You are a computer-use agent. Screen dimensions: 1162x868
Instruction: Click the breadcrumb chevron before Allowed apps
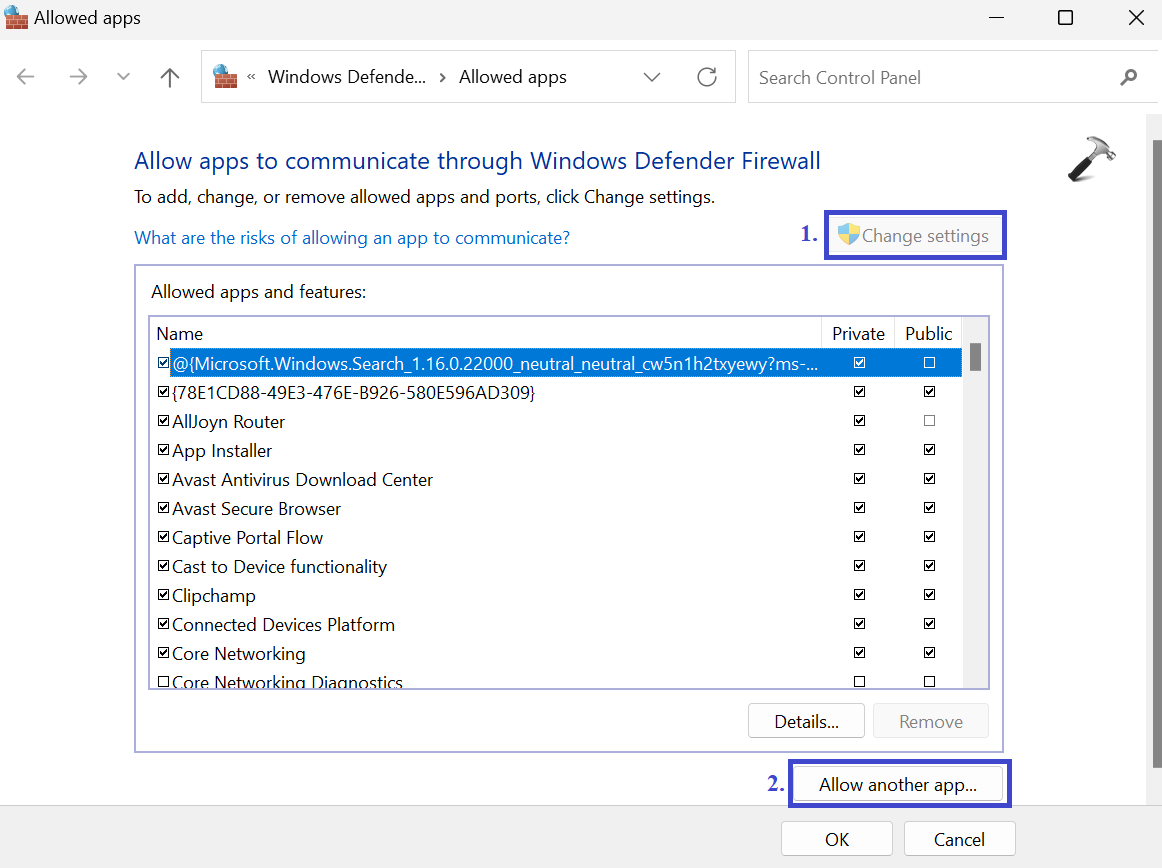coord(443,77)
